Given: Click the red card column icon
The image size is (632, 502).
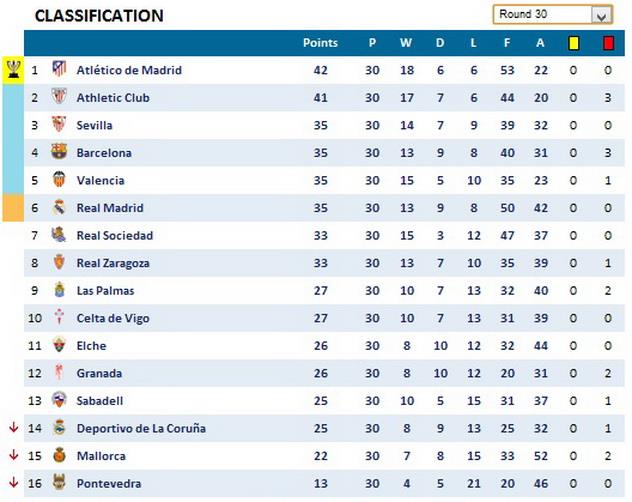Looking at the screenshot, I should [x=608, y=43].
